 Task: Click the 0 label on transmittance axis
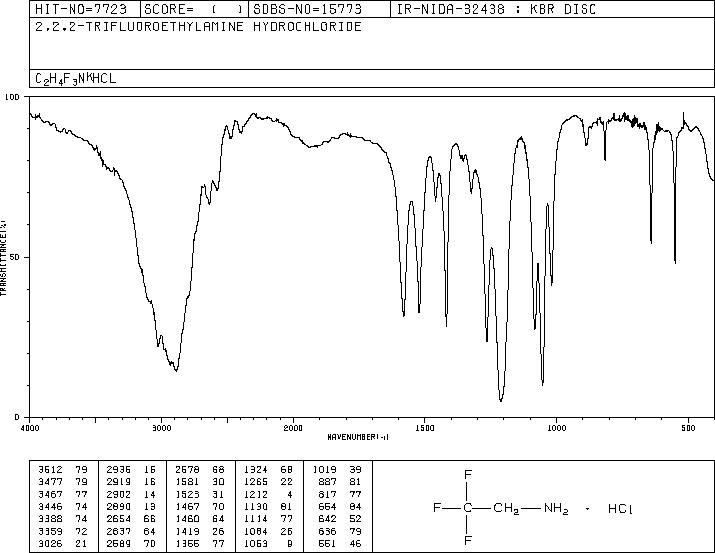17,417
